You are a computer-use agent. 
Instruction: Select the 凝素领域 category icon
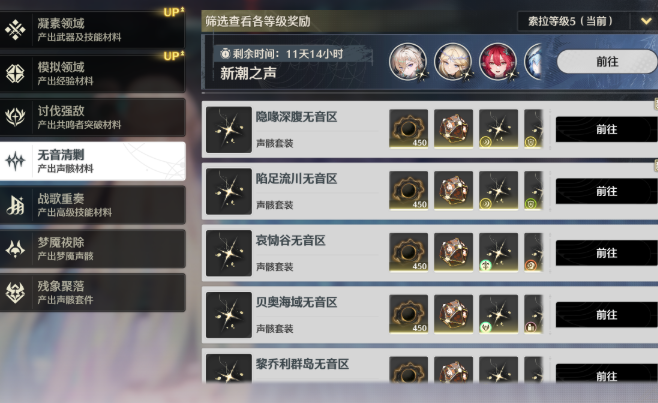point(16,30)
